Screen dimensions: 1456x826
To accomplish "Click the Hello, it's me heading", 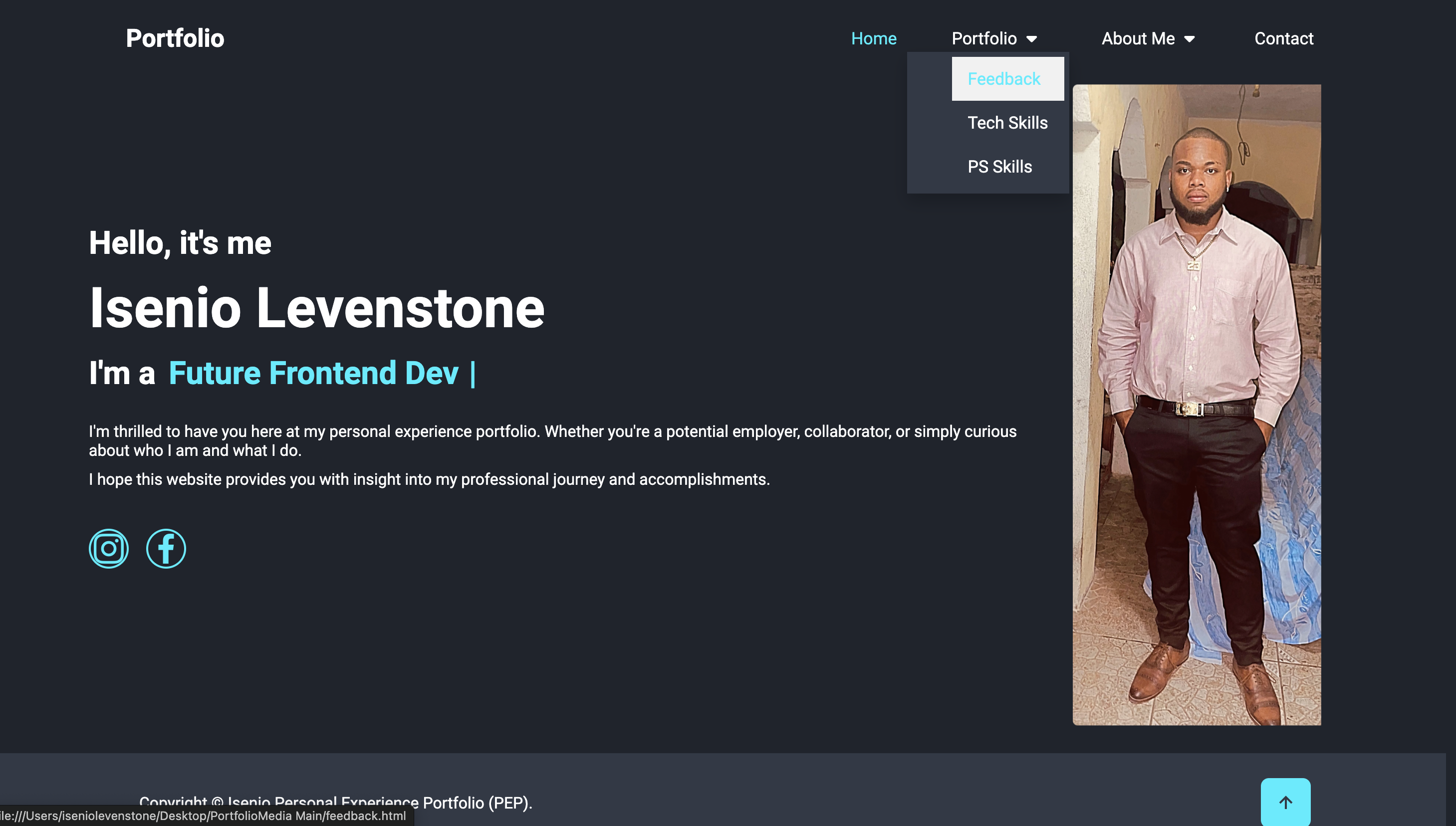I will (180, 243).
